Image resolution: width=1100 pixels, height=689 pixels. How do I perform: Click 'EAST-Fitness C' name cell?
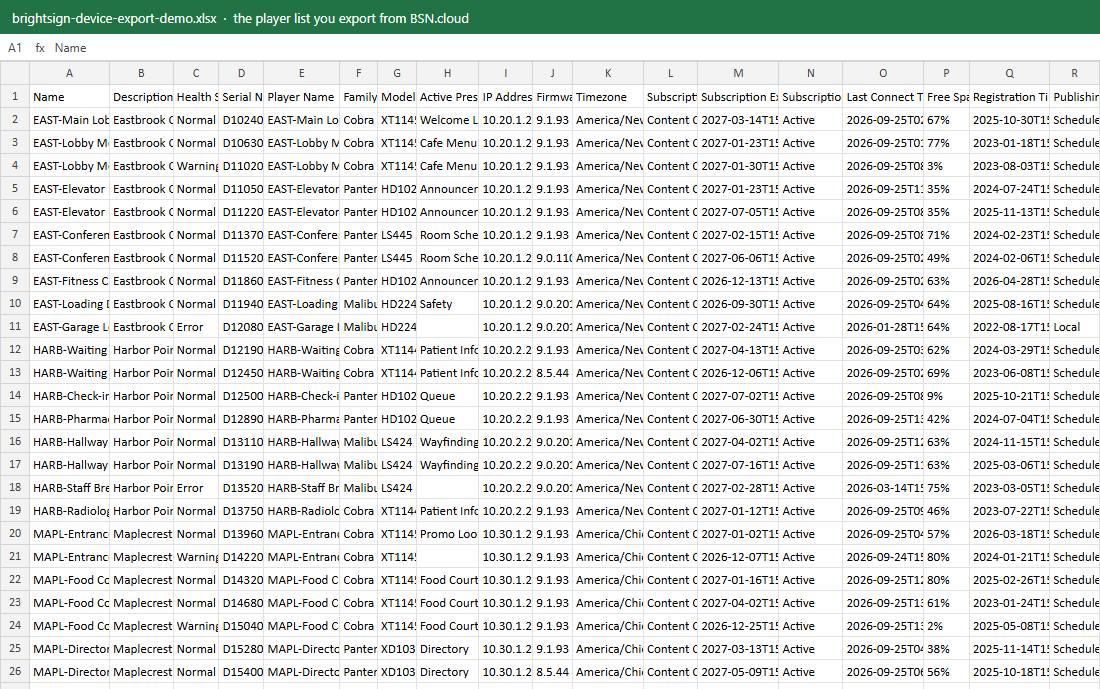tap(69, 281)
